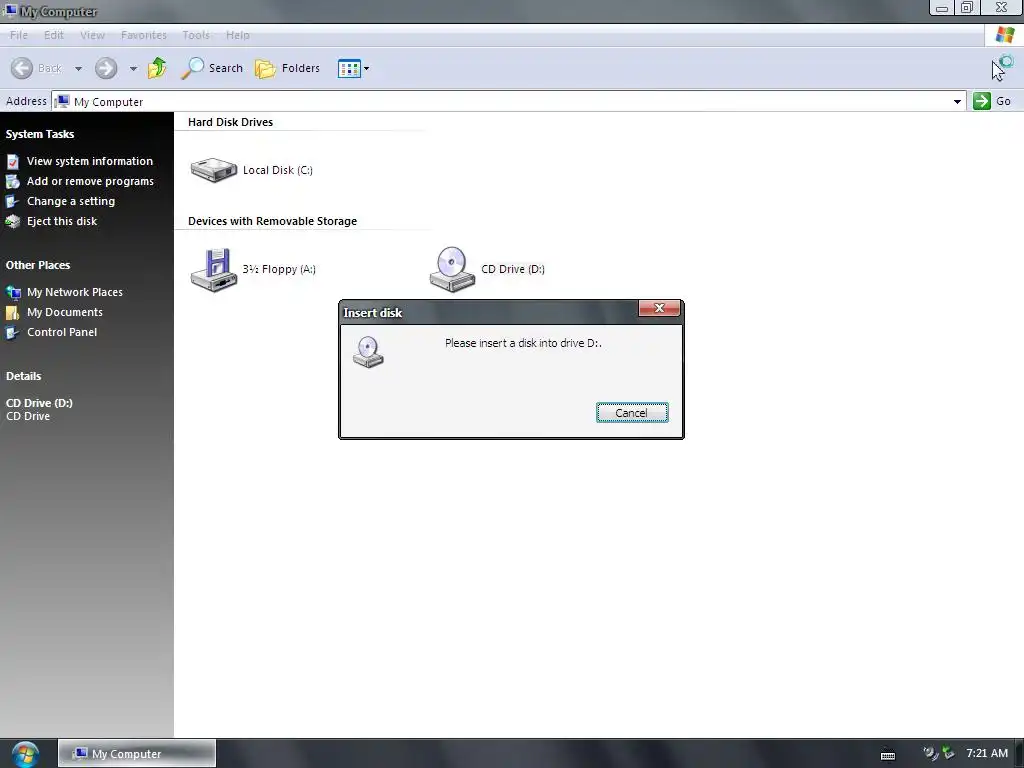Close the Insert disk dialog with X
Image resolution: width=1024 pixels, height=768 pixels.
[659, 308]
